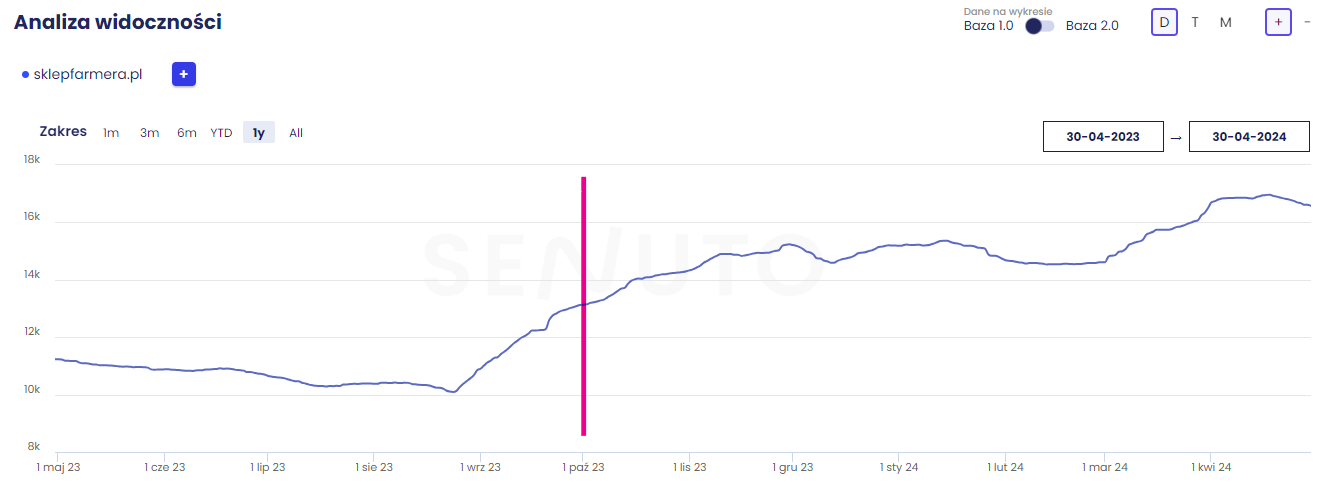Viewport: 1340px width, 484px height.
Task: Select the 1m range option
Action: pyautogui.click(x=111, y=133)
